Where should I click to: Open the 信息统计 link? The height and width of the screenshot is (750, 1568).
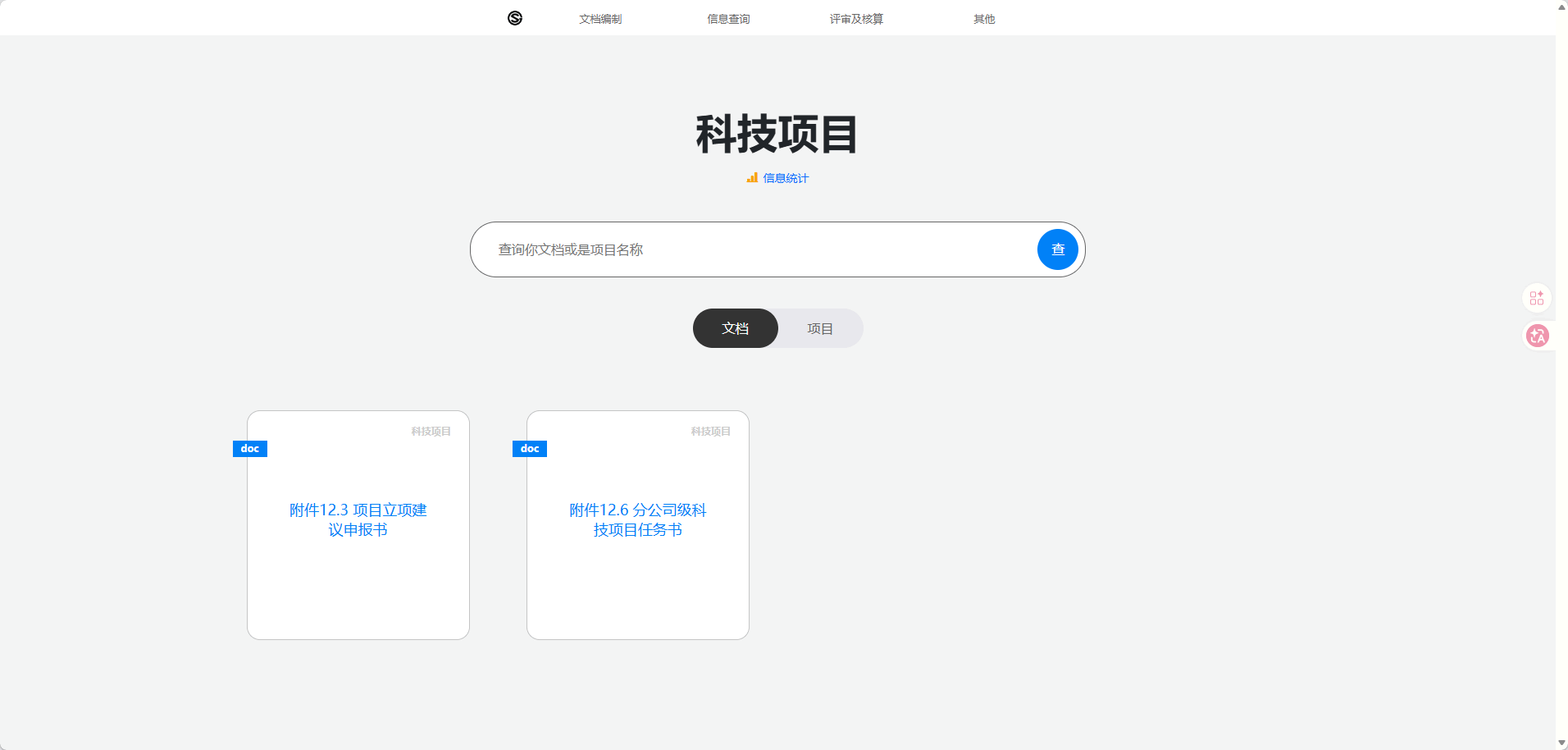click(786, 178)
